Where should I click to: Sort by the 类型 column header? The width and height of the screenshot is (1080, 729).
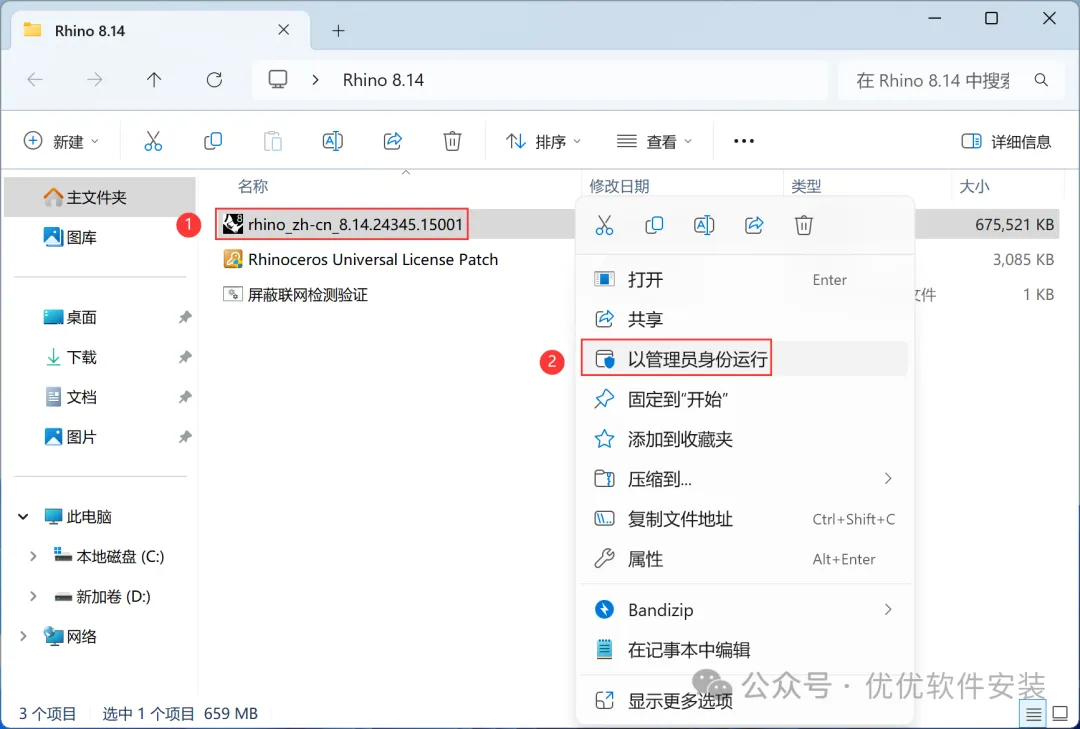pyautogui.click(x=806, y=186)
